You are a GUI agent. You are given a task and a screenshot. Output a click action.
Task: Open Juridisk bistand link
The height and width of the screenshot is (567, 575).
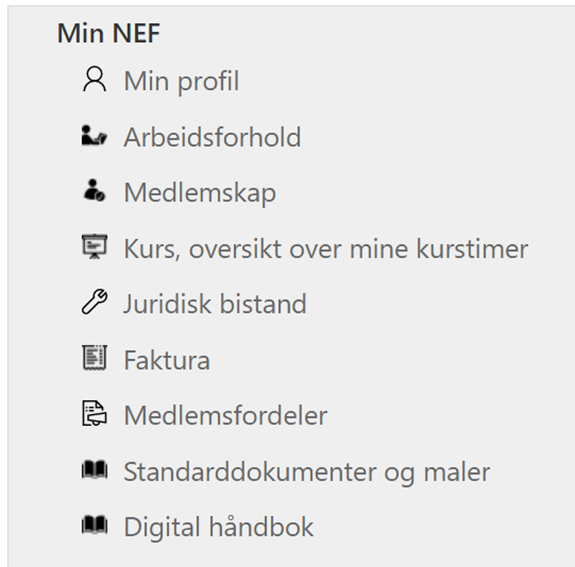click(x=215, y=304)
